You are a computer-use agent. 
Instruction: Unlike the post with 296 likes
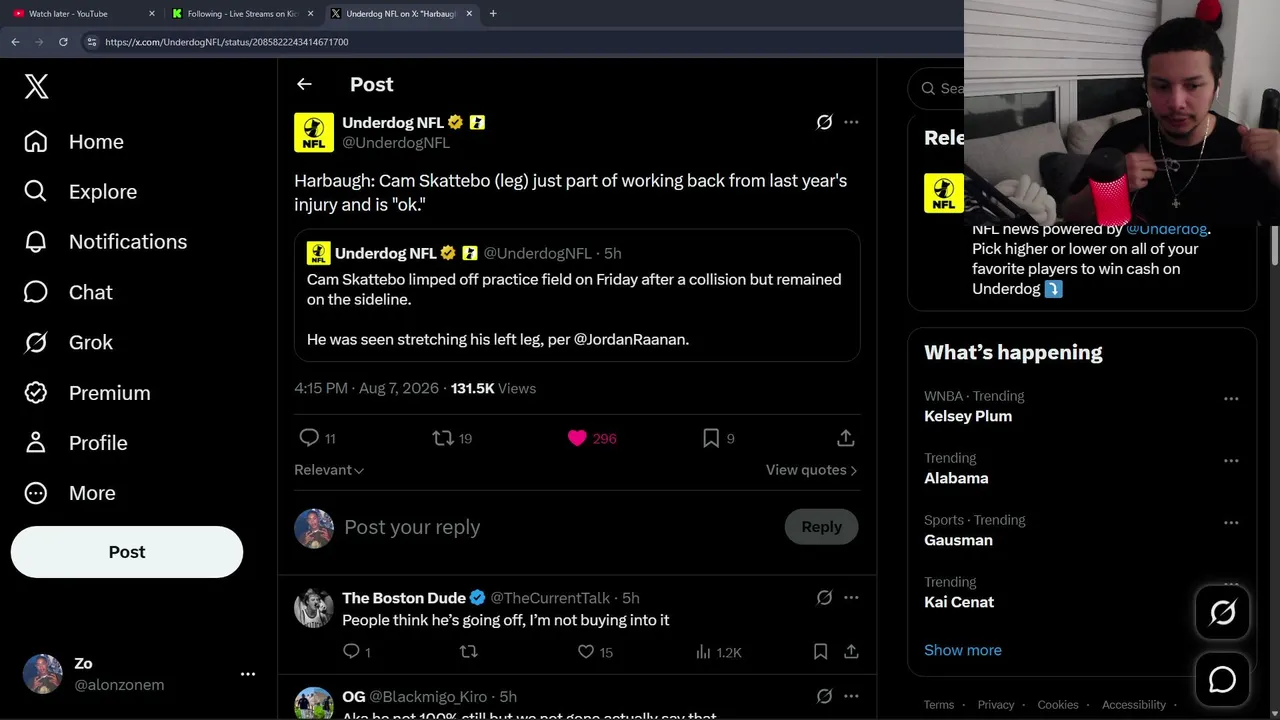(591, 438)
